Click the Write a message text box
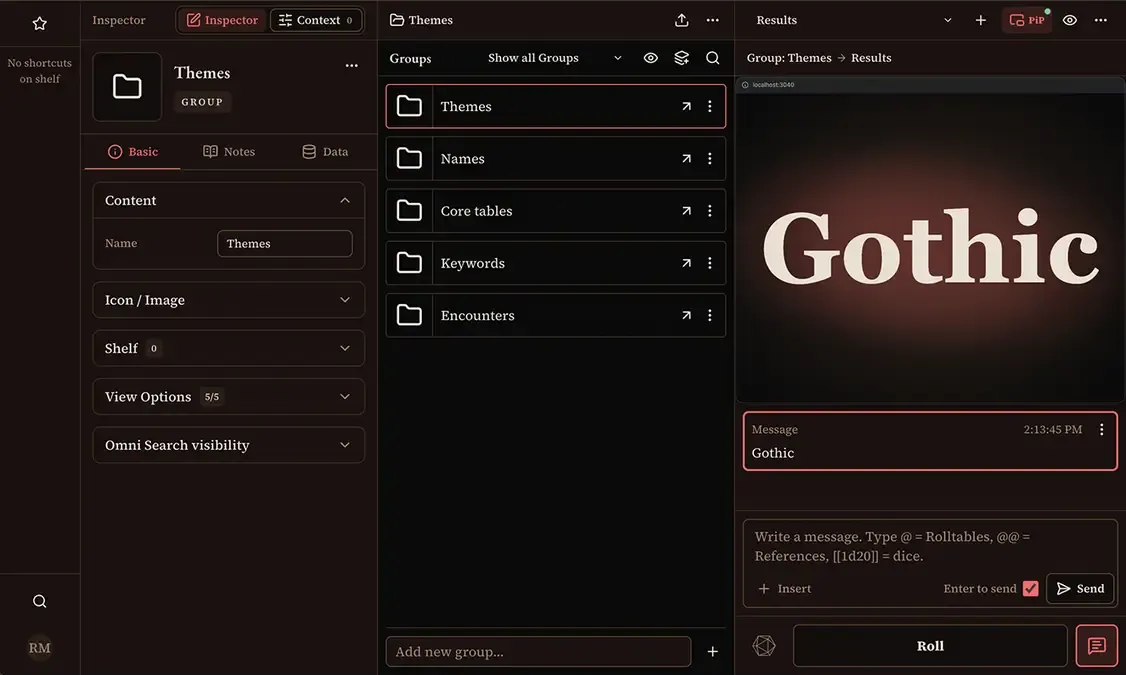The image size is (1126, 675). click(929, 546)
